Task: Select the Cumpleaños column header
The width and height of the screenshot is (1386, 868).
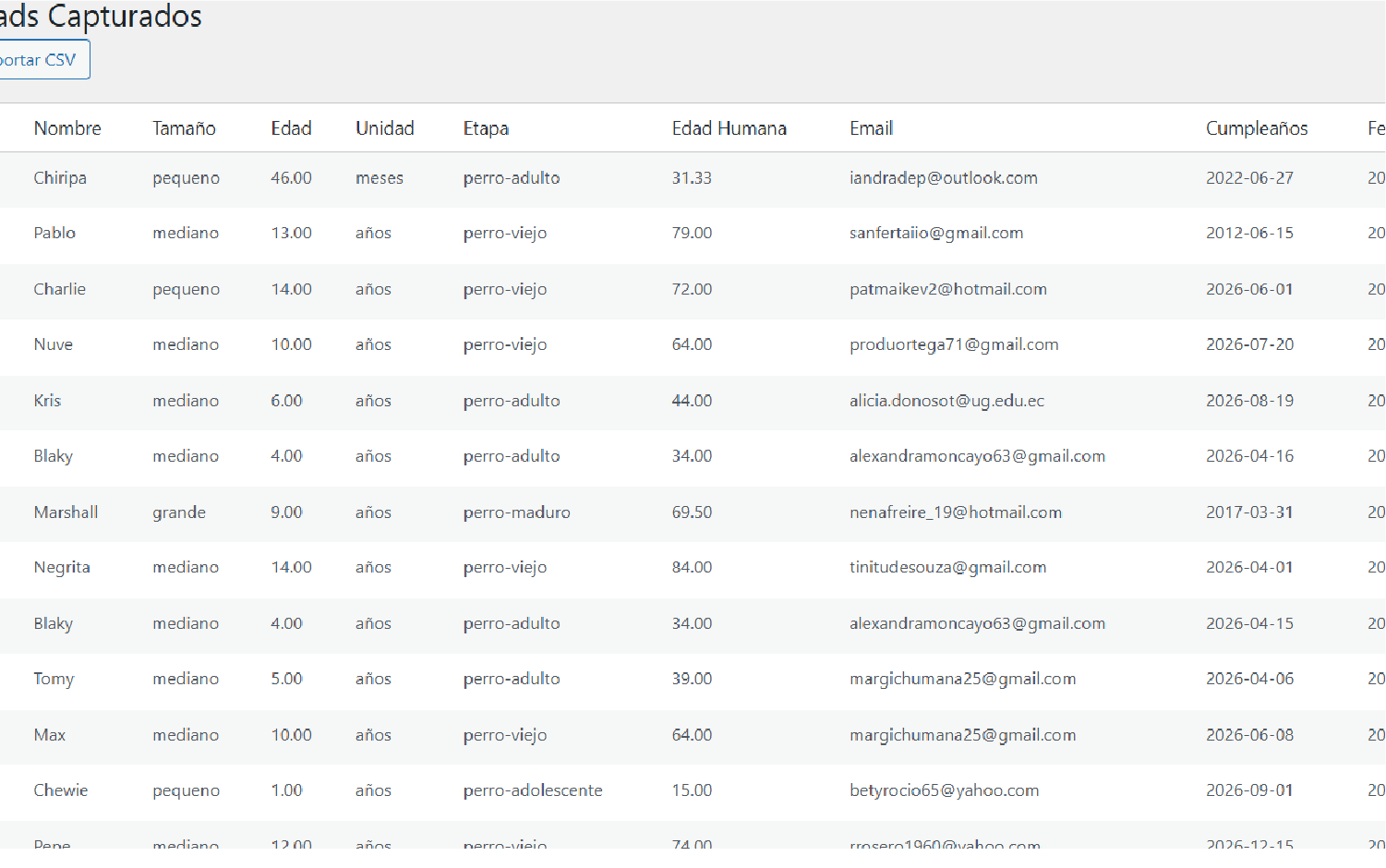Action: [x=1257, y=128]
